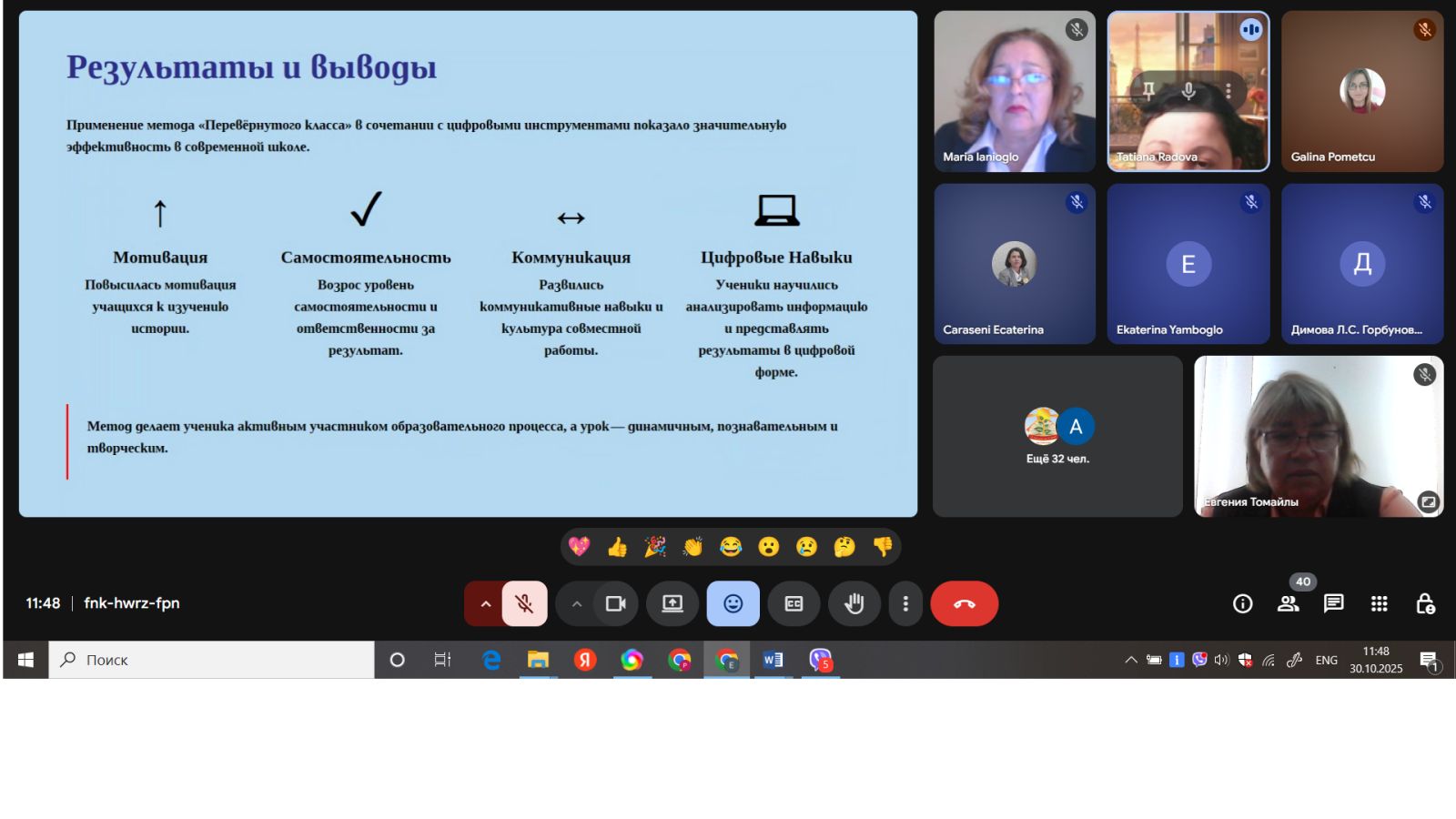Image resolution: width=1456 pixels, height=819 pixels.
Task: Open the emoji reactions button
Action: pyautogui.click(x=733, y=603)
